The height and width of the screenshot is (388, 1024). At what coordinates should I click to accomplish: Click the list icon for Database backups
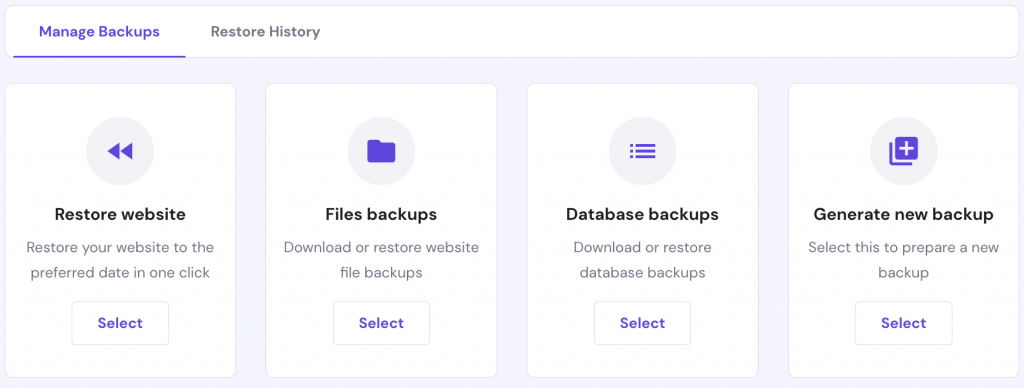(x=643, y=152)
